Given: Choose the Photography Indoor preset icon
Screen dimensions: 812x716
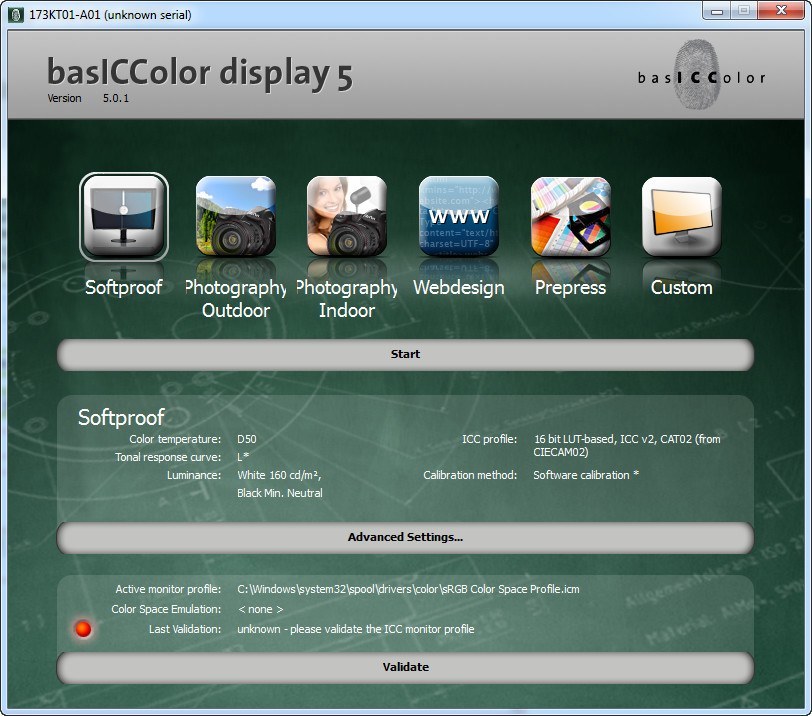Looking at the screenshot, I should pyautogui.click(x=347, y=216).
